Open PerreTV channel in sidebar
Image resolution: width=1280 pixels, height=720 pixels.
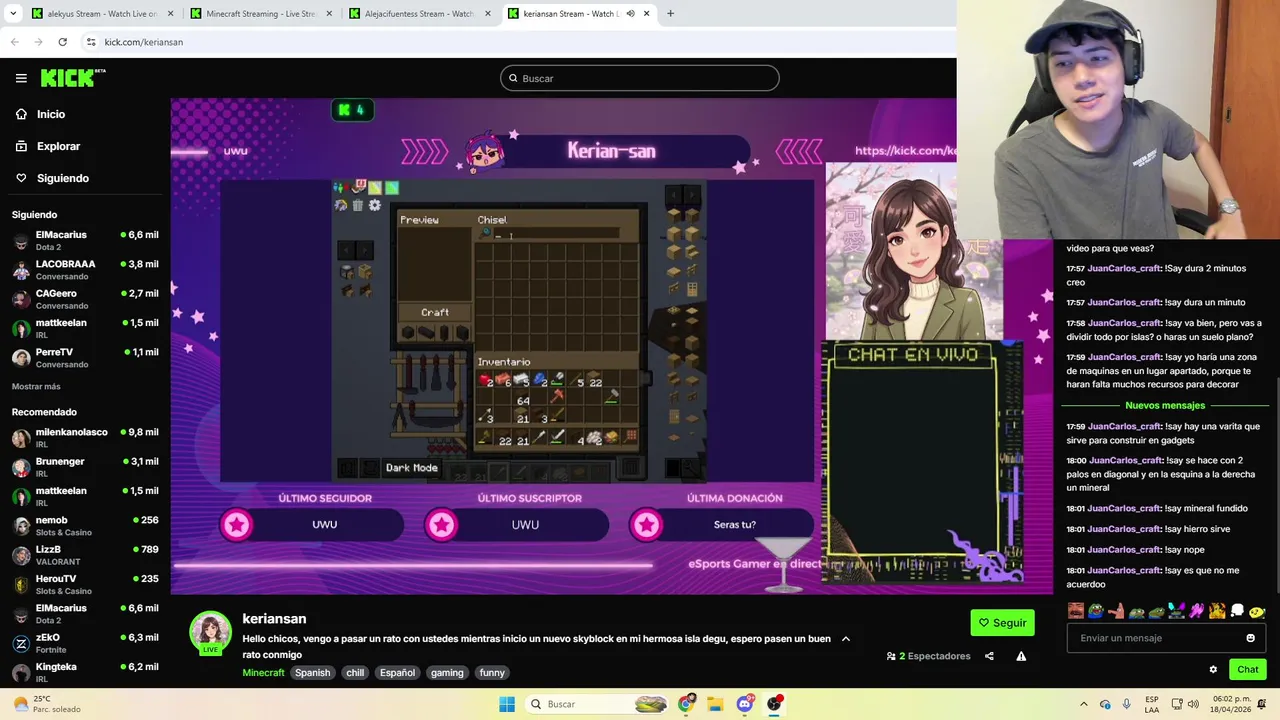pos(85,357)
